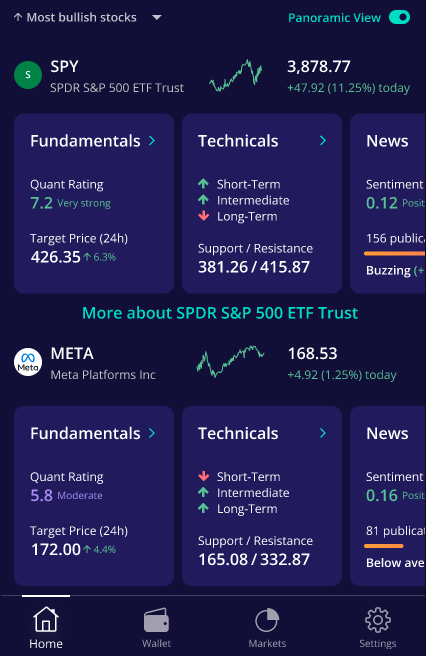The image size is (426, 656).
Task: Open the META sparkline chart
Action: point(231,361)
